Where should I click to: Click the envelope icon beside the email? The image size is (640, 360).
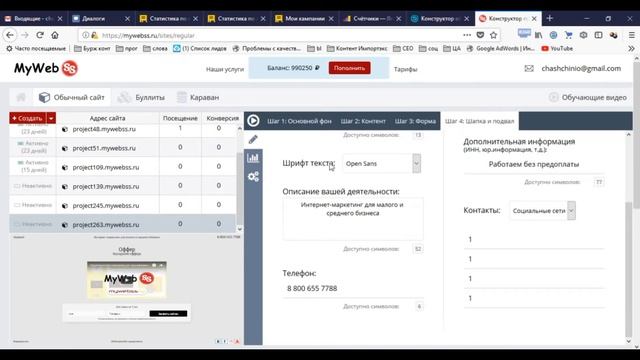(x=529, y=69)
